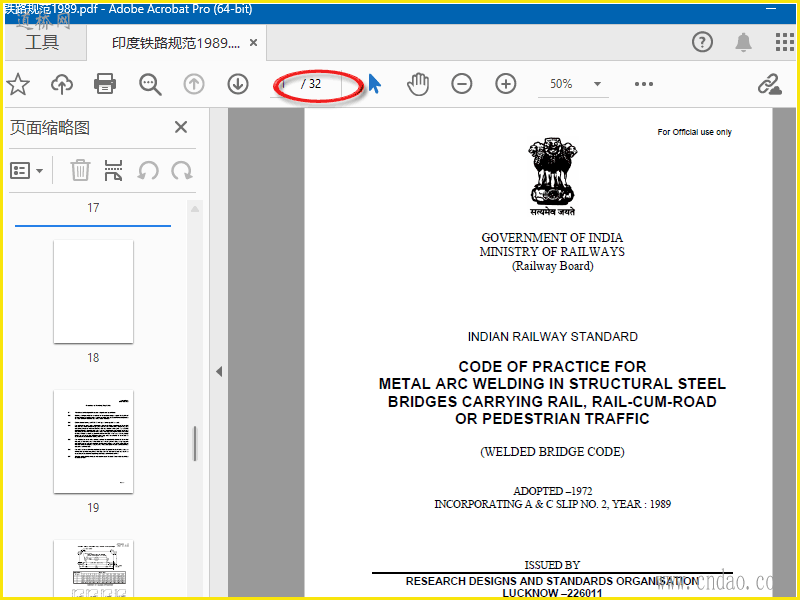Click the 50% zoom level field
This screenshot has height=600, width=800.
[561, 84]
